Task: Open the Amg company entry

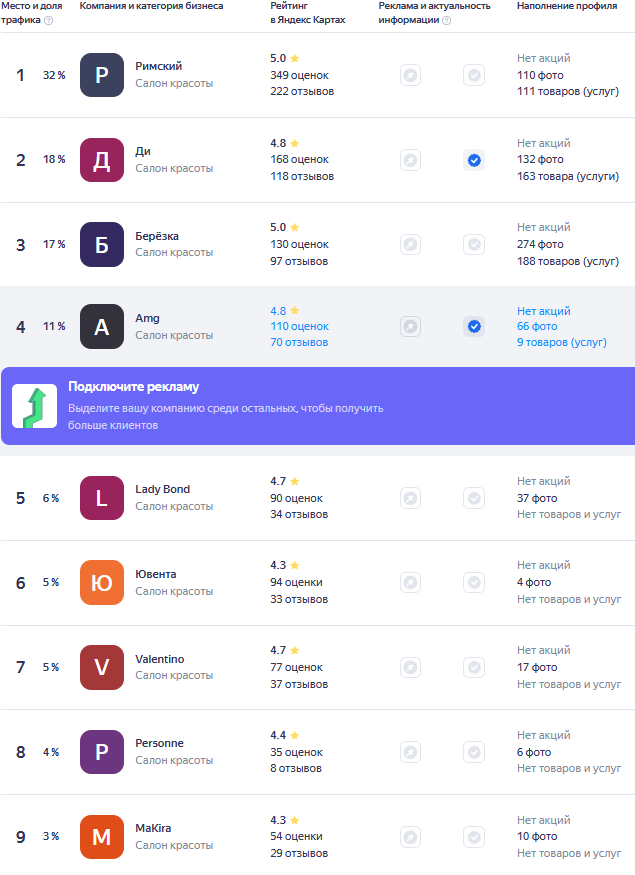Action: click(x=147, y=318)
